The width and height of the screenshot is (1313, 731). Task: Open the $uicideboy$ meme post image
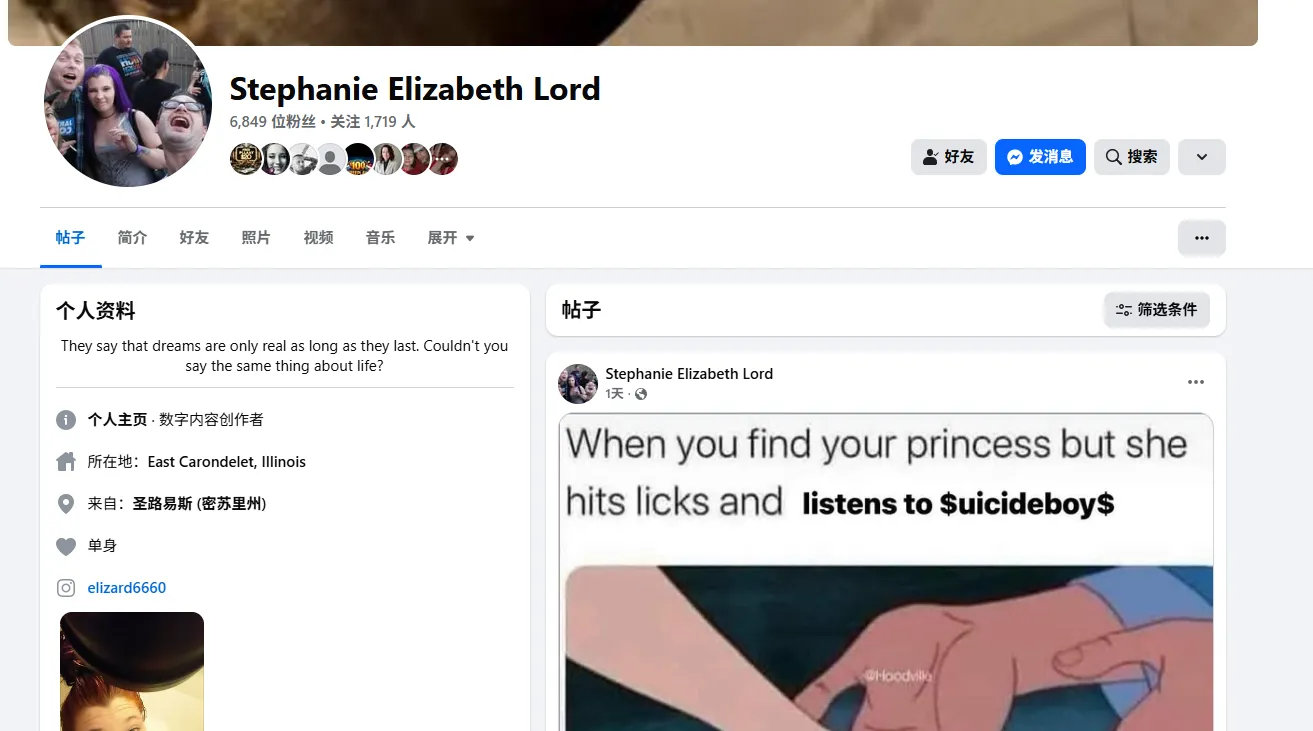(x=886, y=572)
